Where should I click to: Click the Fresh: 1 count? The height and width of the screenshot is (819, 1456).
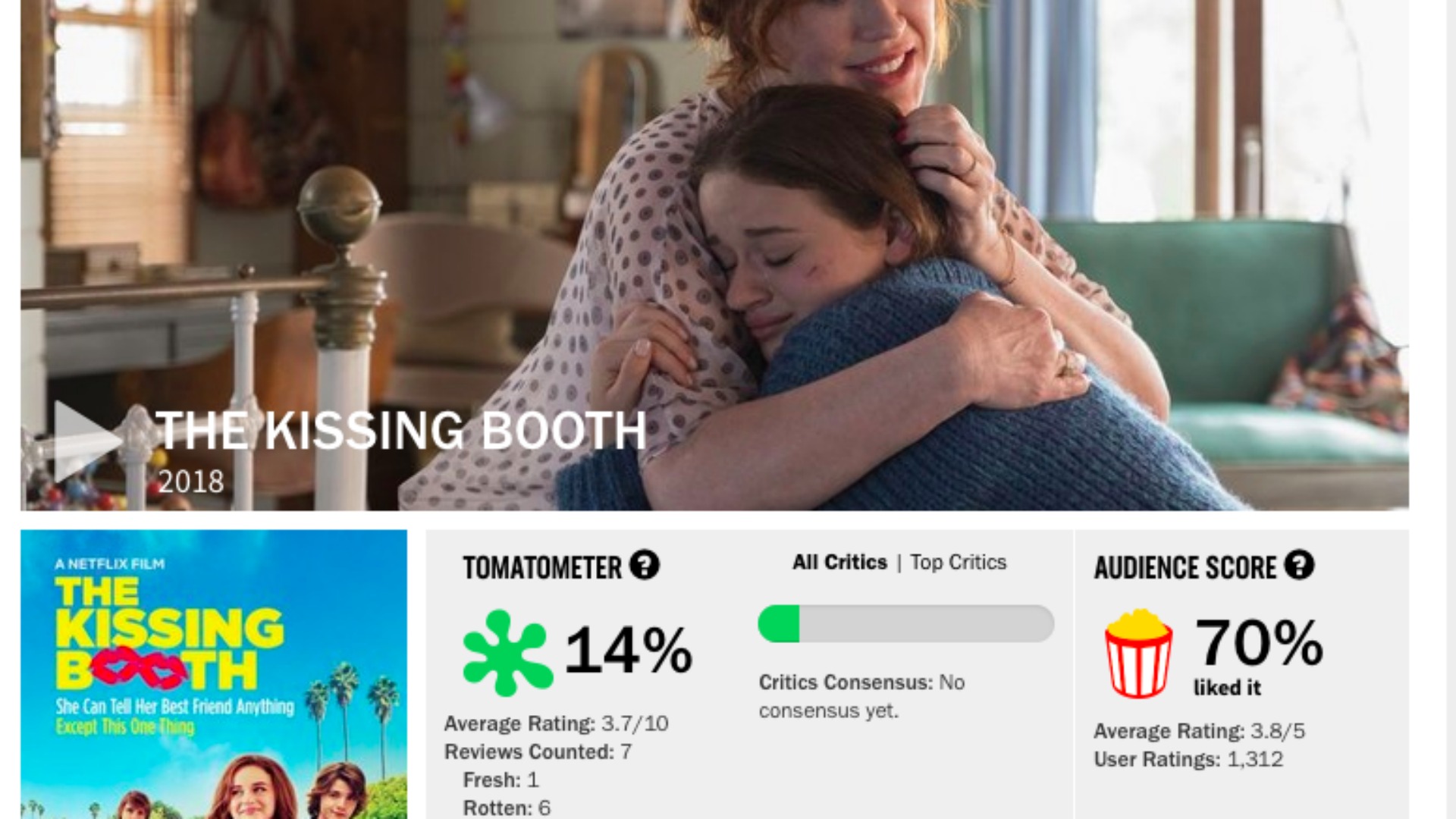[500, 780]
